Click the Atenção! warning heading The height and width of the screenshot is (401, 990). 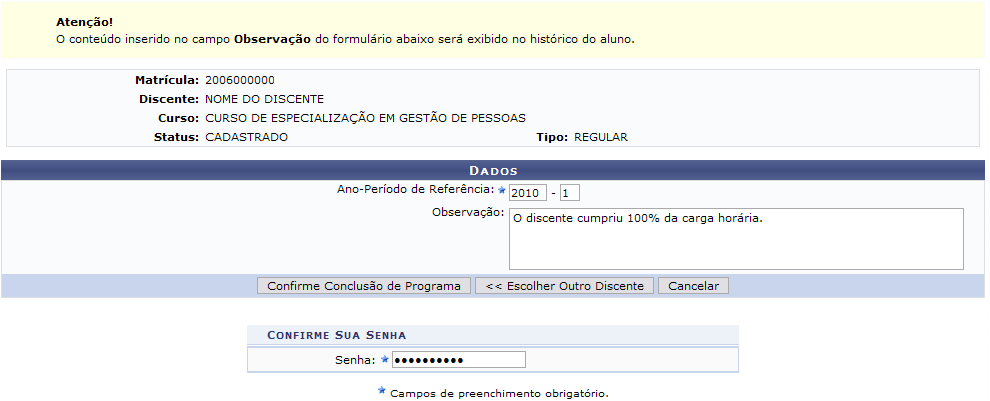click(85, 21)
